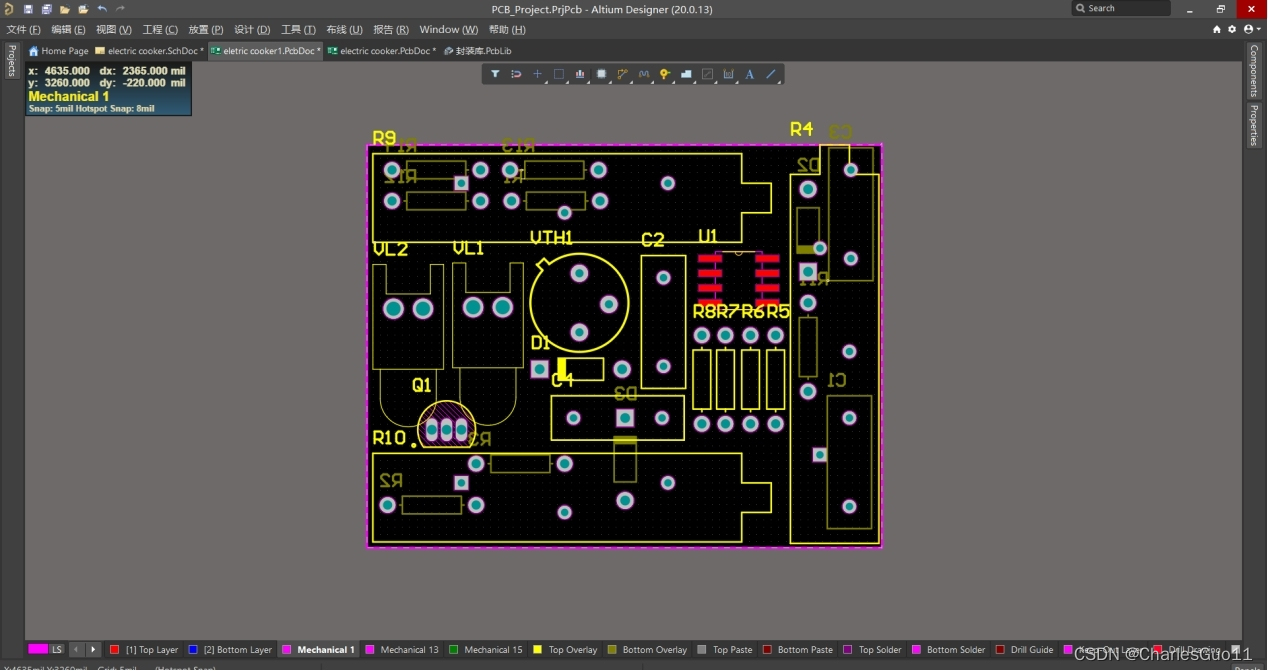Viewport: 1268px width, 671px height.
Task: Open the 报告 (R) menu
Action: [x=390, y=30]
